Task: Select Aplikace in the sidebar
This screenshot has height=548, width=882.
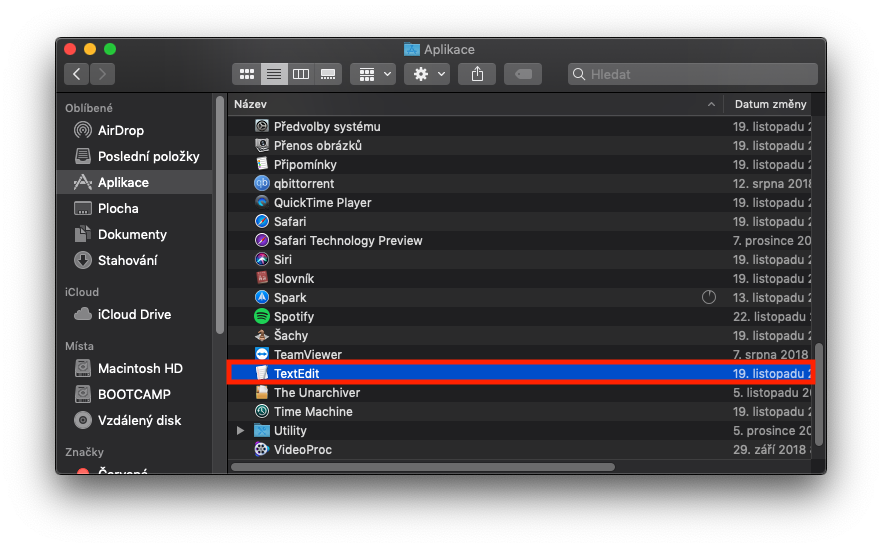Action: tap(135, 182)
